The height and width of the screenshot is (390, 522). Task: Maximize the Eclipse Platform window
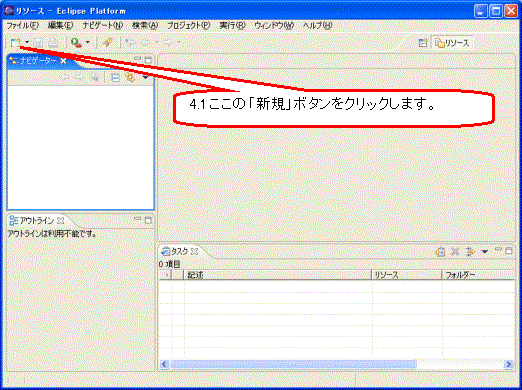tap(496, 11)
